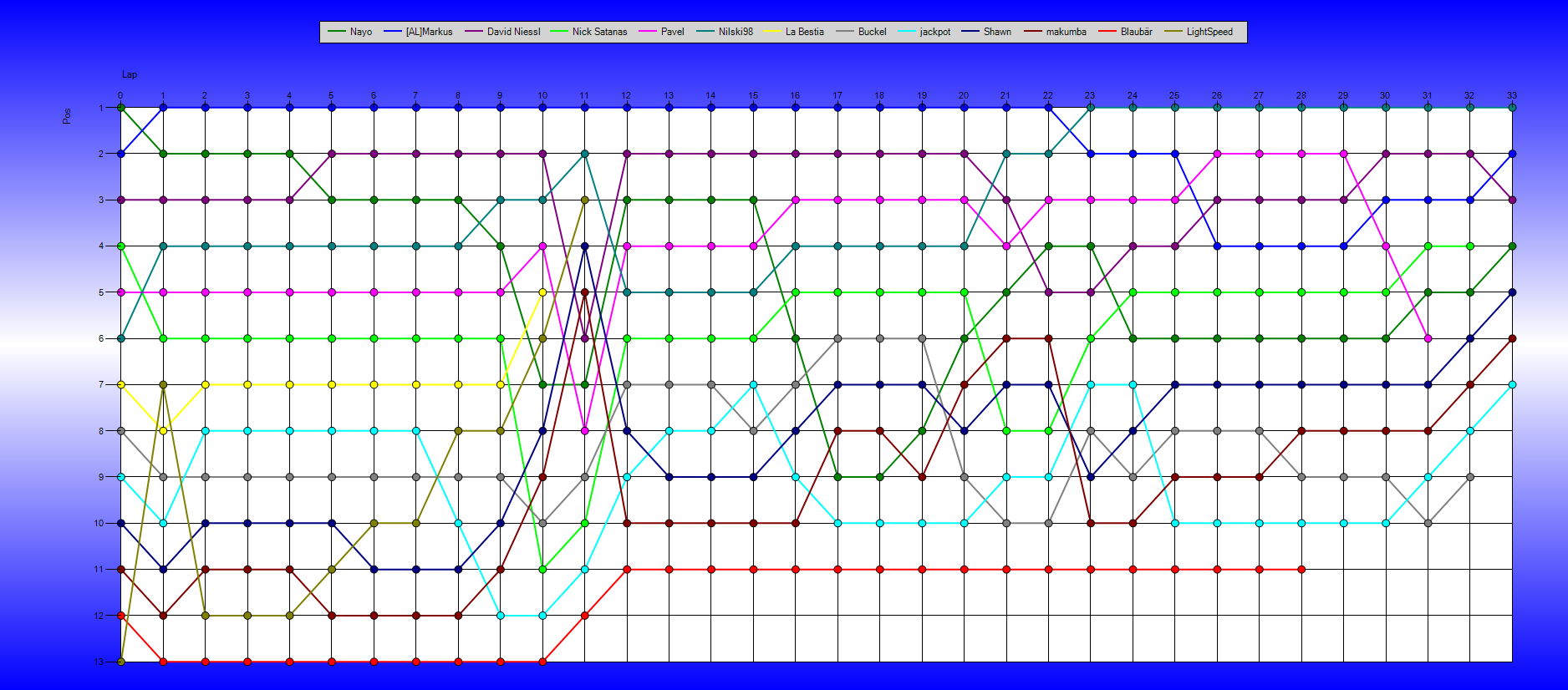
Task: Click Blaubär's final point at lap 28
Action: pos(1301,570)
